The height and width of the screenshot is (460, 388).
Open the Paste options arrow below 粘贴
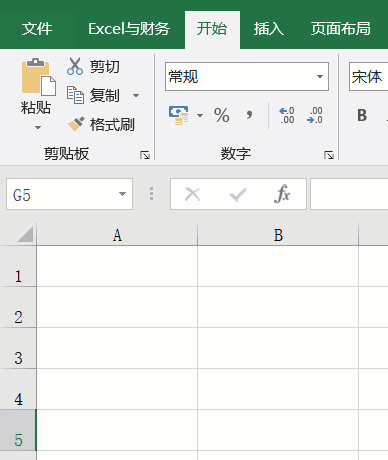[x=38, y=127]
